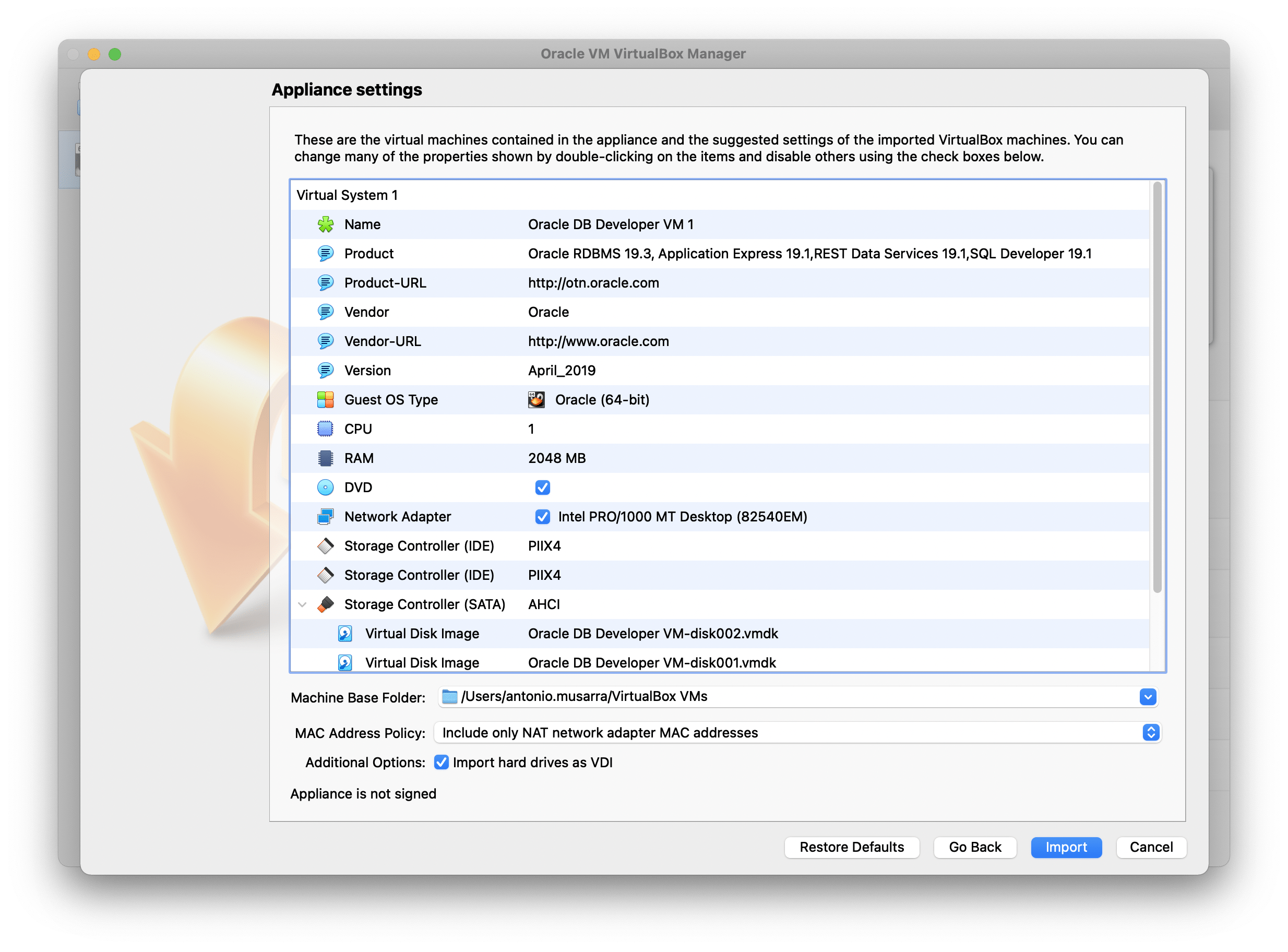The image size is (1288, 952).
Task: Click the colored squares Guest OS Type icon
Action: [x=326, y=400]
